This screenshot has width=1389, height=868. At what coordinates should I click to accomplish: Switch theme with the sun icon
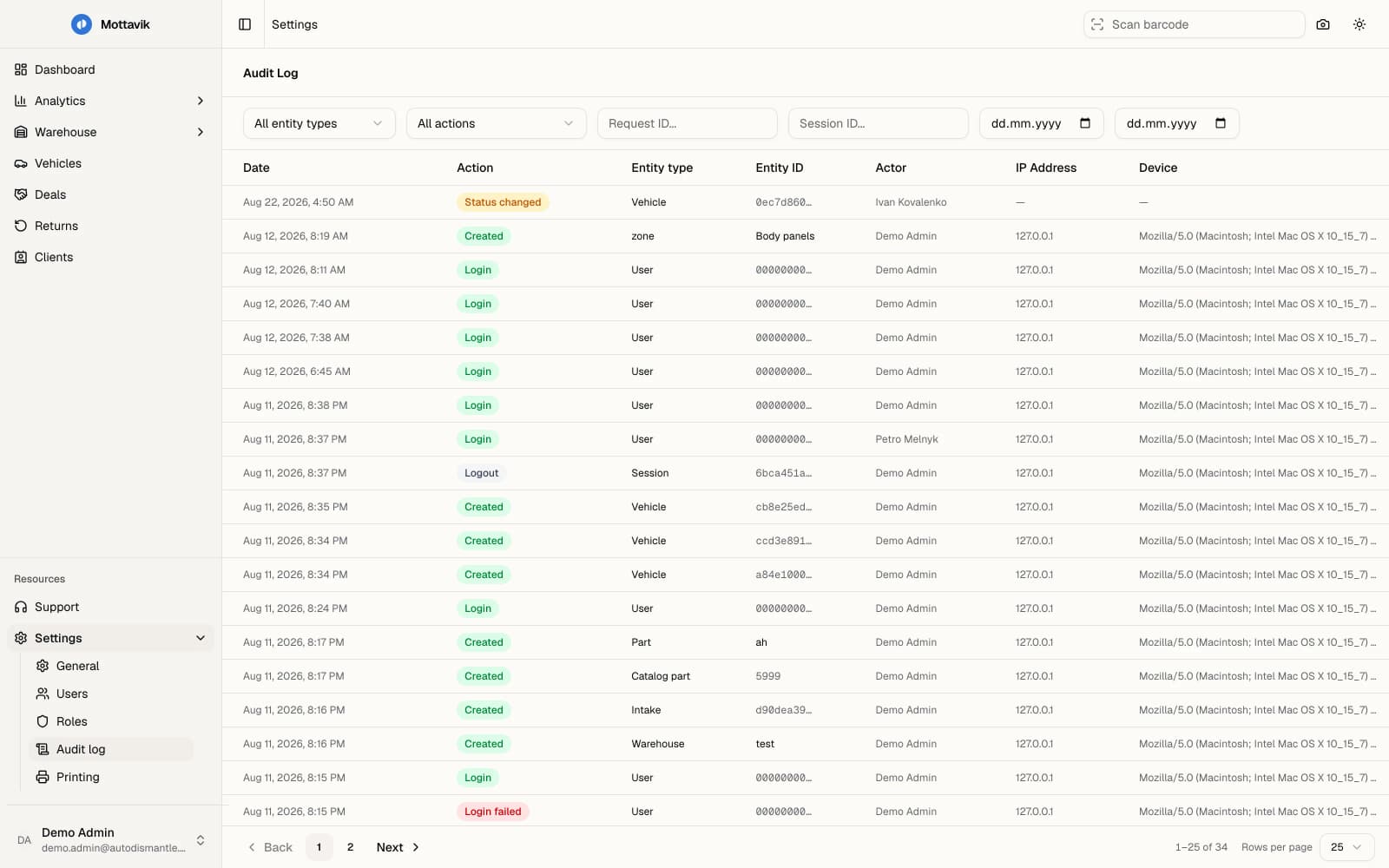tap(1359, 24)
